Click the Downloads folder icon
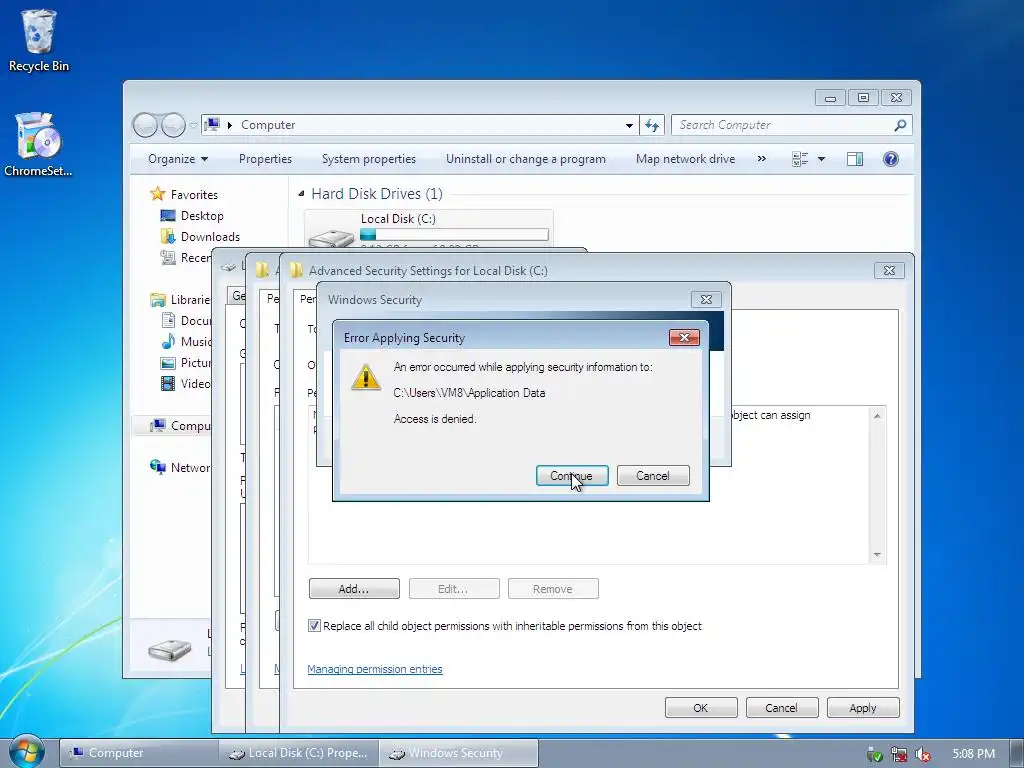The image size is (1024, 768). (168, 236)
